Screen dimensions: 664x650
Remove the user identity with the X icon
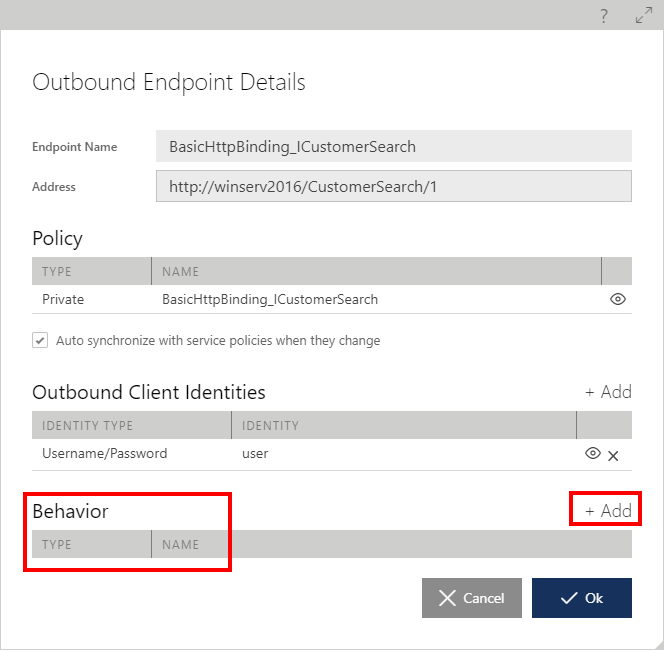pyautogui.click(x=613, y=456)
